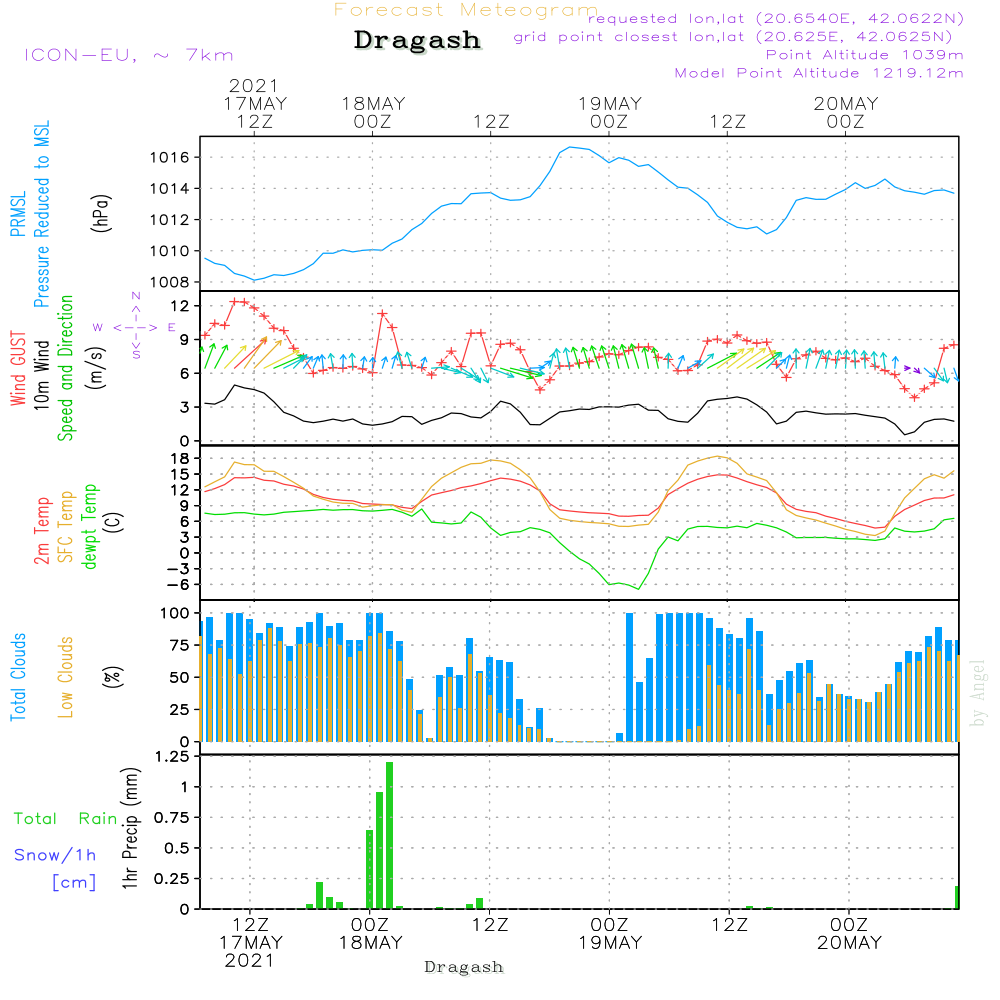Click the pressure curve peak near 1016
Image resolution: width=1000 pixels, height=1000 pixels.
570,147
